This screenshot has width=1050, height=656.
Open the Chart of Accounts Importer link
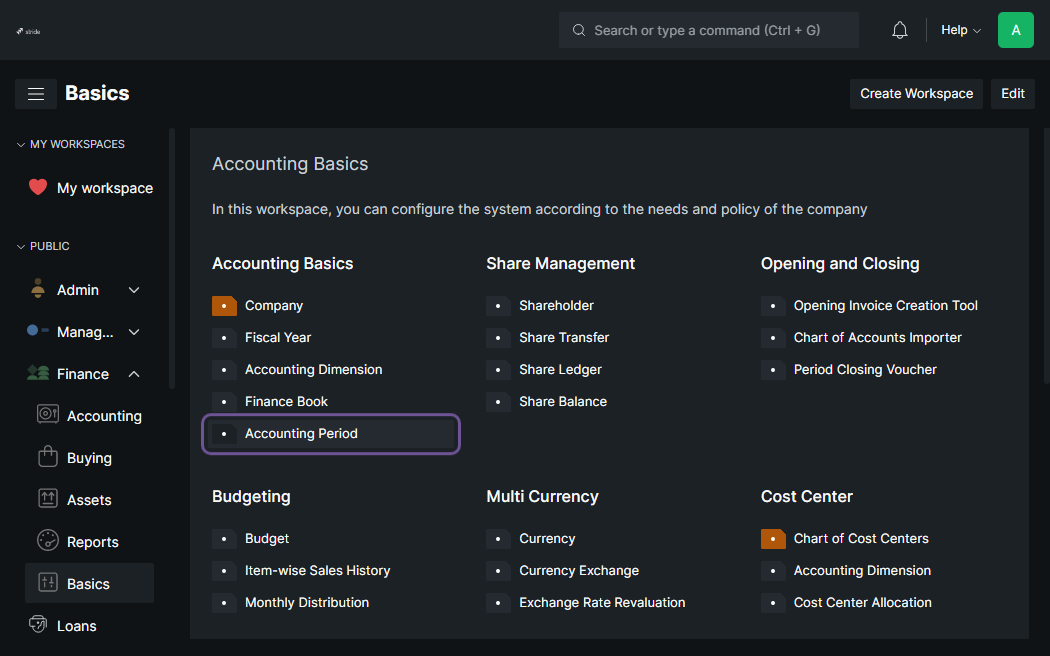click(877, 338)
